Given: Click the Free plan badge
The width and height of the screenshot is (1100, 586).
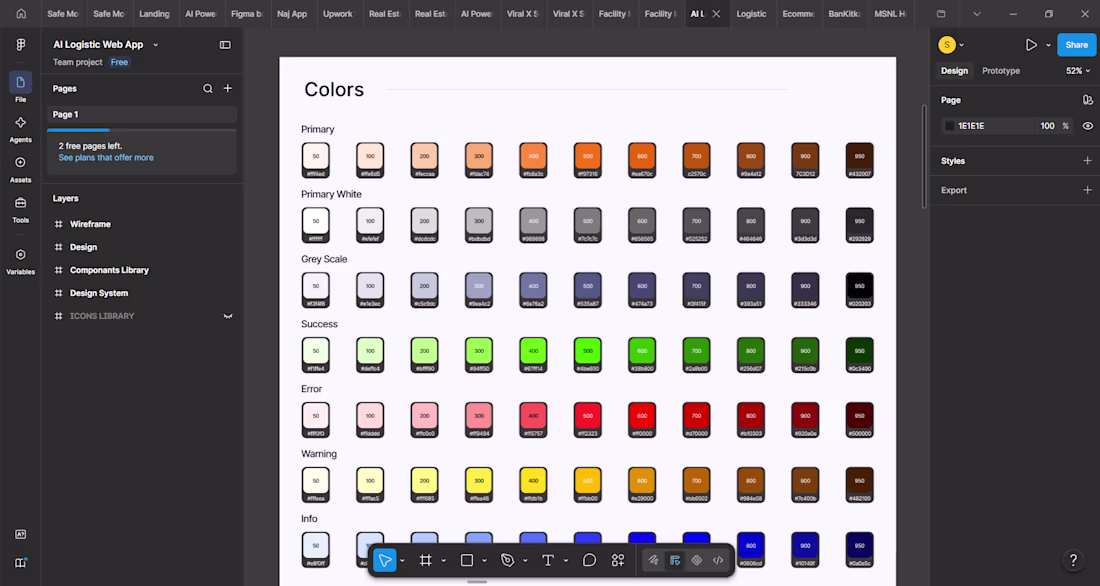Looking at the screenshot, I should pyautogui.click(x=119, y=62).
